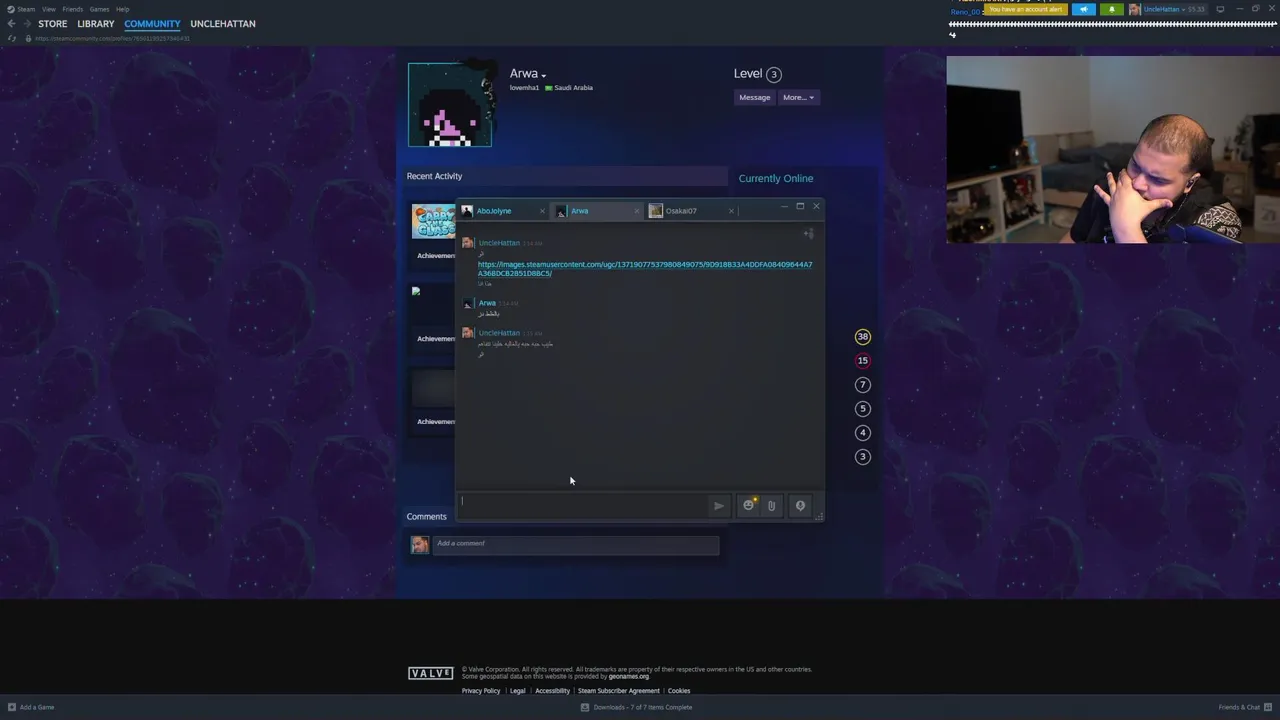Open the Help menu
The image size is (1280, 720).
(122, 9)
